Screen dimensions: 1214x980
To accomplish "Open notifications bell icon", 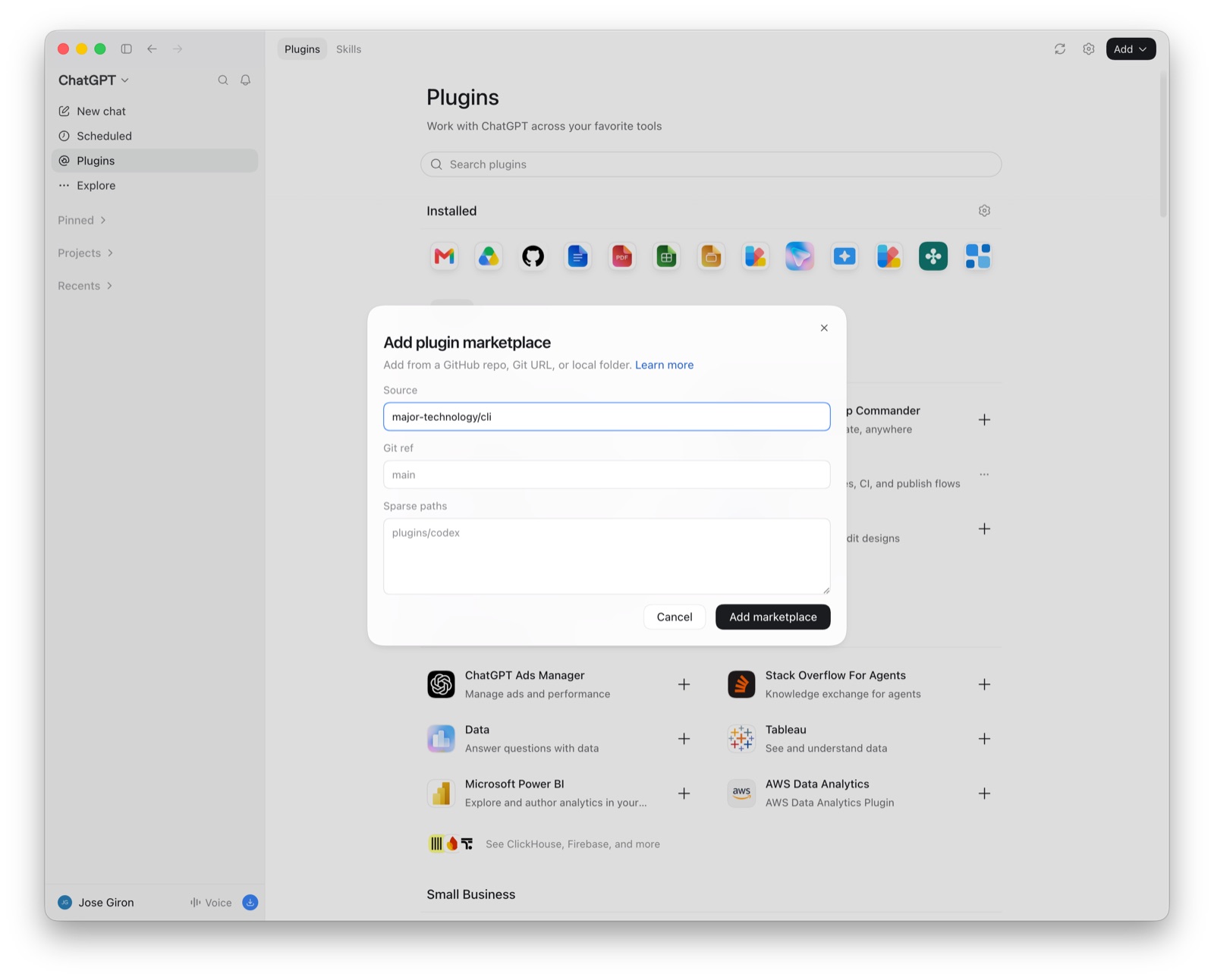I will pyautogui.click(x=246, y=80).
